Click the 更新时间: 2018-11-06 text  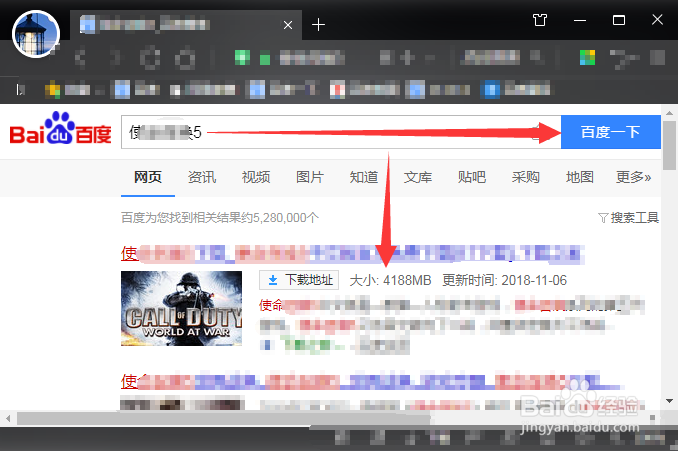point(504,280)
